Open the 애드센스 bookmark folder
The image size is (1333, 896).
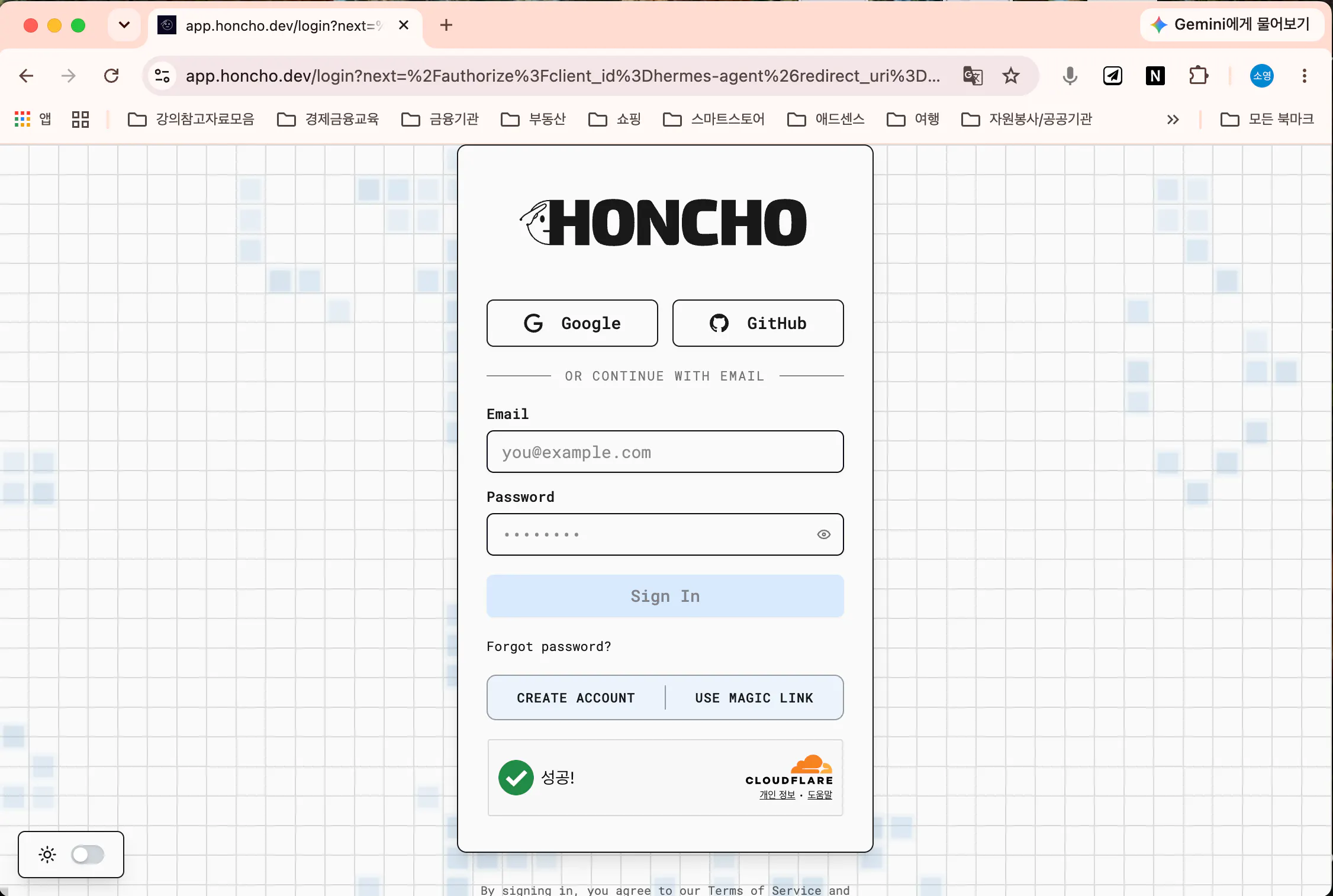[x=826, y=119]
